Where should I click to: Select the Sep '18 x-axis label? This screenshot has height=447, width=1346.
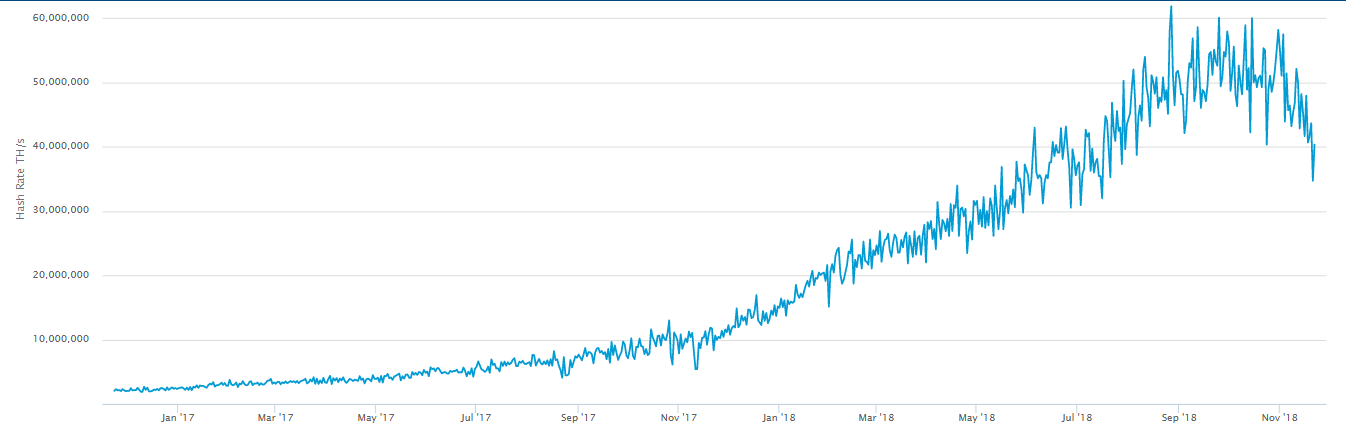tap(1180, 417)
